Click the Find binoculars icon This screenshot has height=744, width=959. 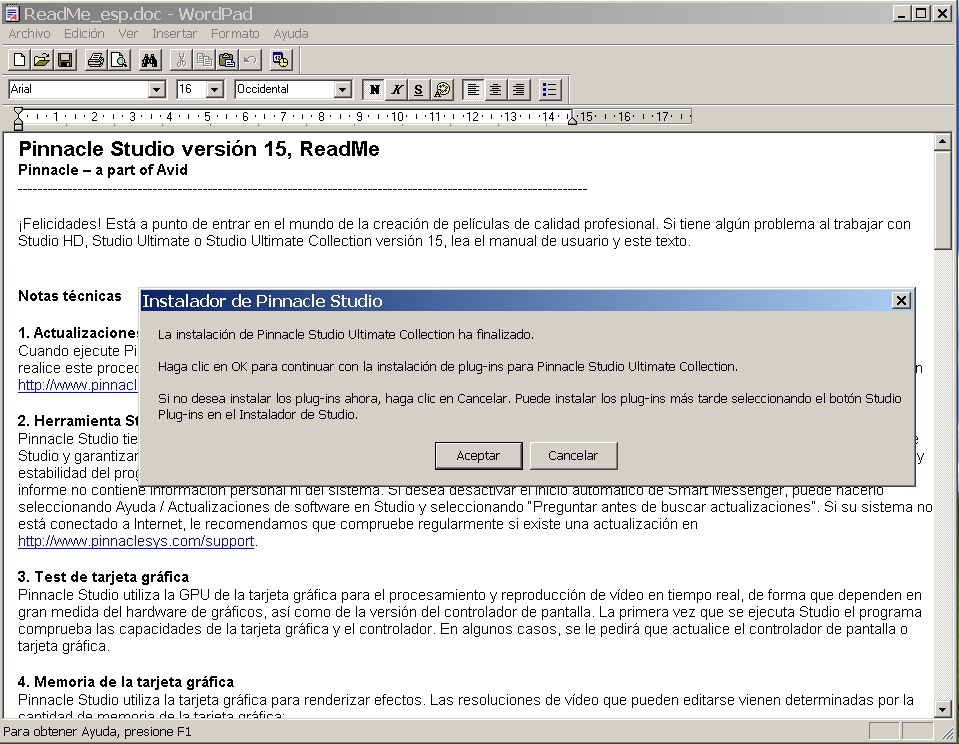[150, 60]
